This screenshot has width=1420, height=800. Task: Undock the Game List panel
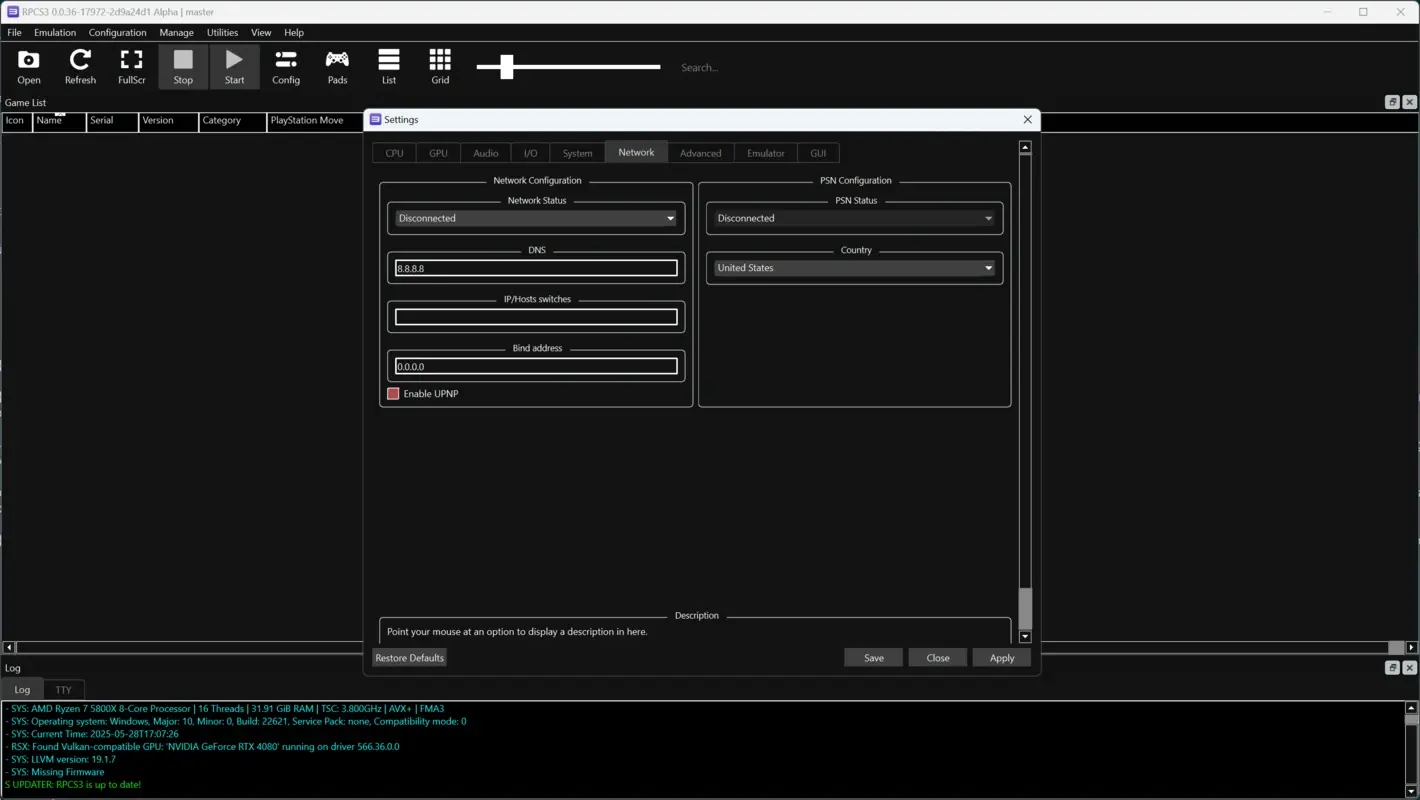[1392, 101]
